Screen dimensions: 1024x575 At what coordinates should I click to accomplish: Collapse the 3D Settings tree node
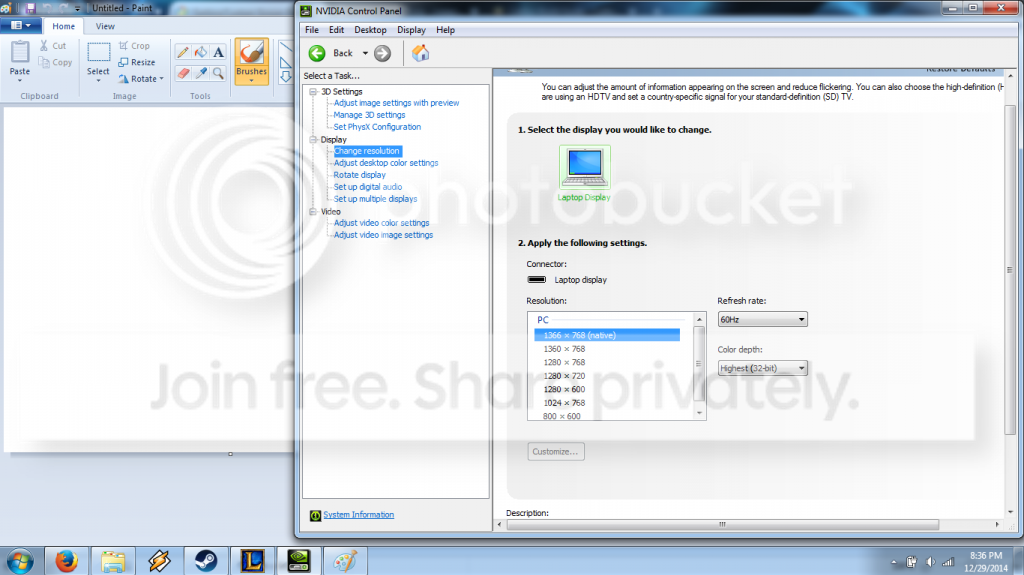pyautogui.click(x=313, y=91)
